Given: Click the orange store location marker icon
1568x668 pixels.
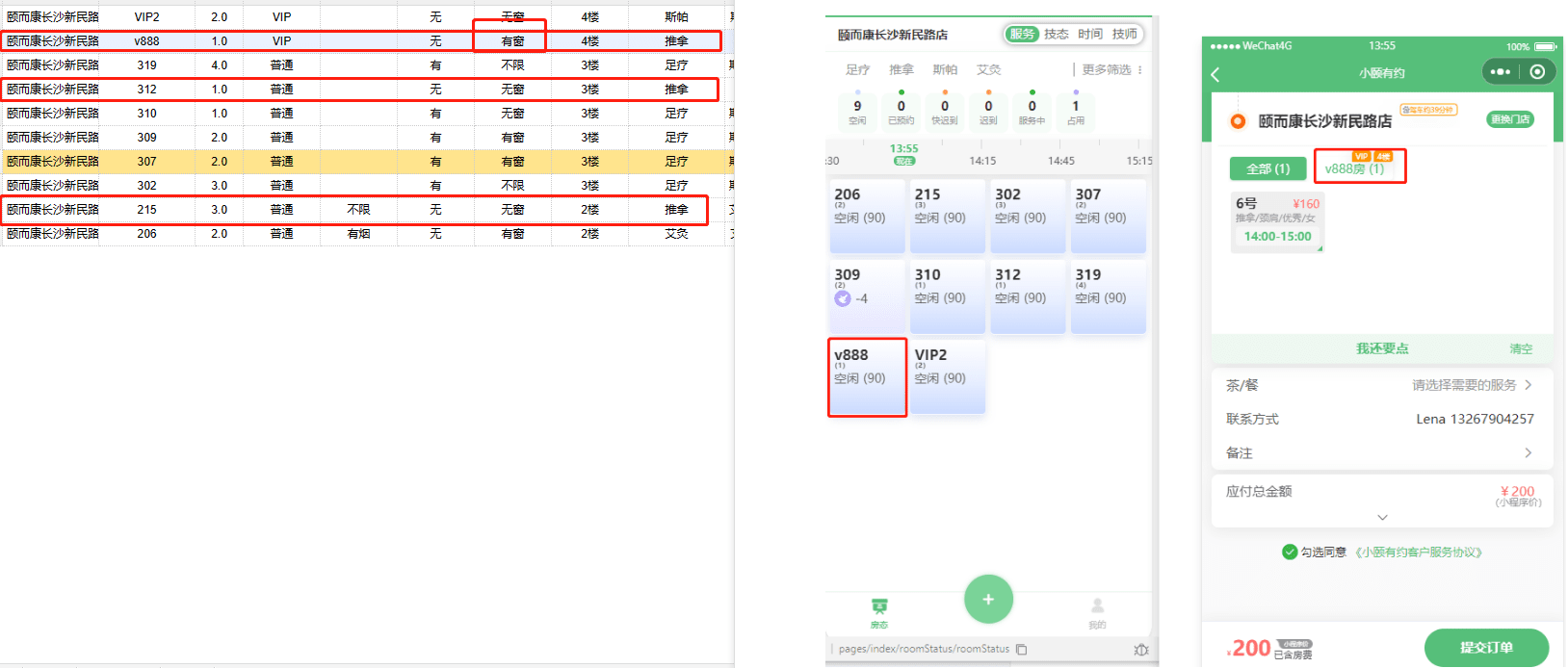Looking at the screenshot, I should tap(1238, 121).
